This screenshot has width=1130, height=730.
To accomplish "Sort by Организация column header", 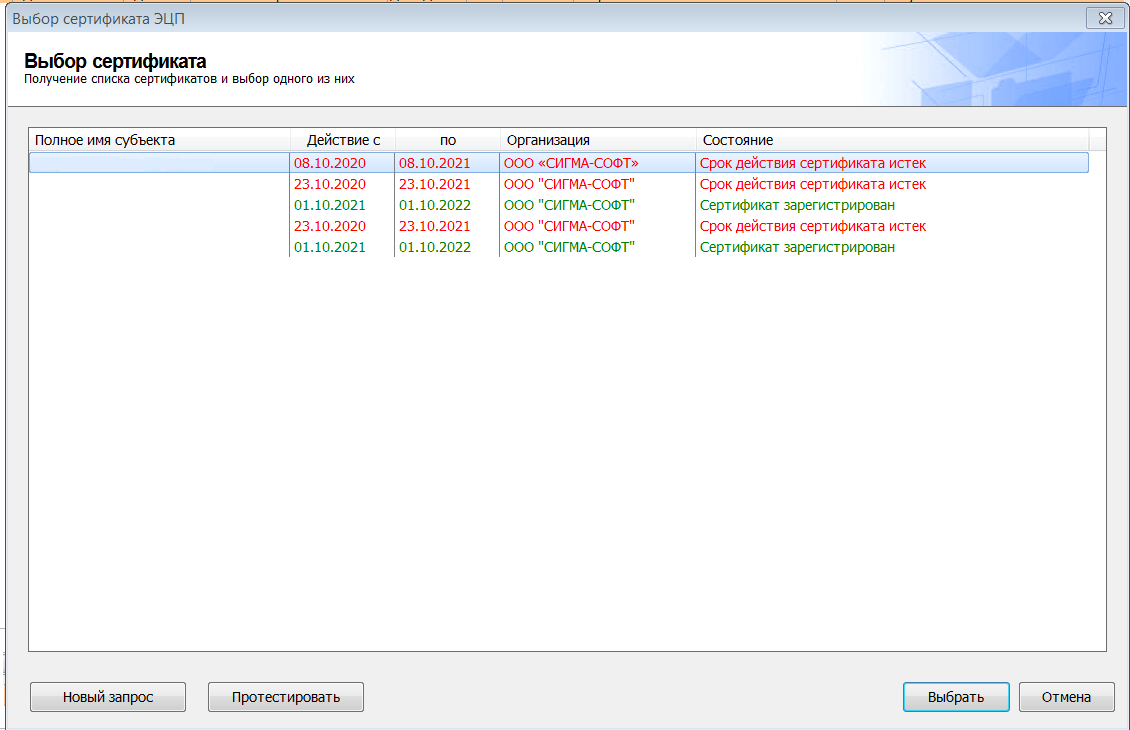I will coord(598,140).
